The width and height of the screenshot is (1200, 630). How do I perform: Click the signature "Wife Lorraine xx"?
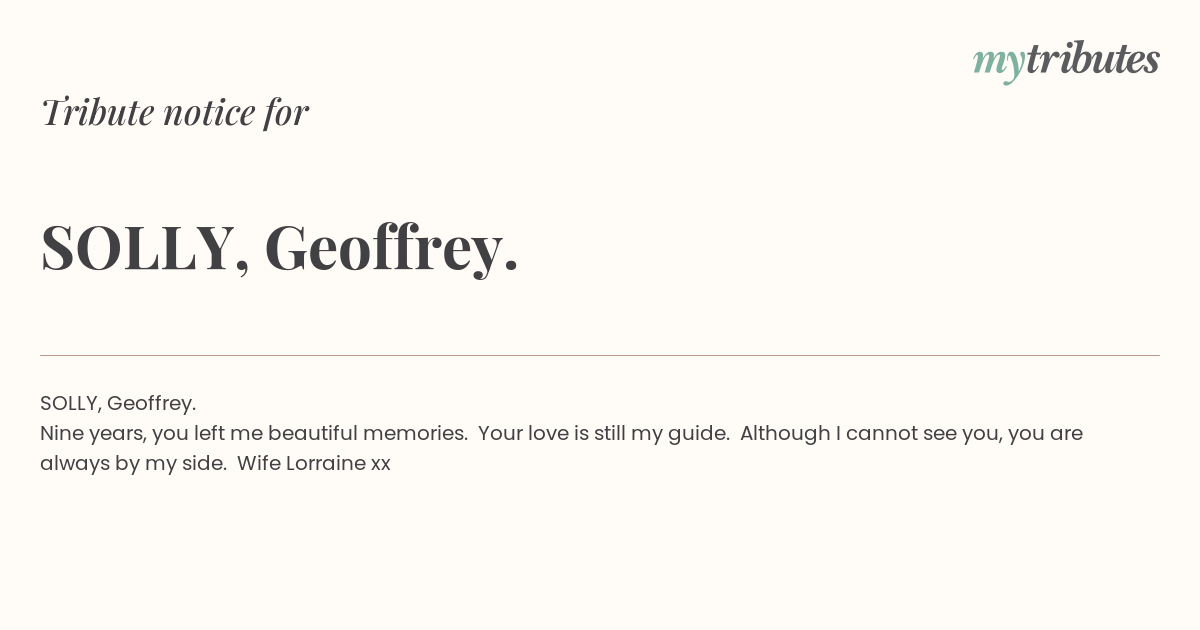(x=314, y=463)
